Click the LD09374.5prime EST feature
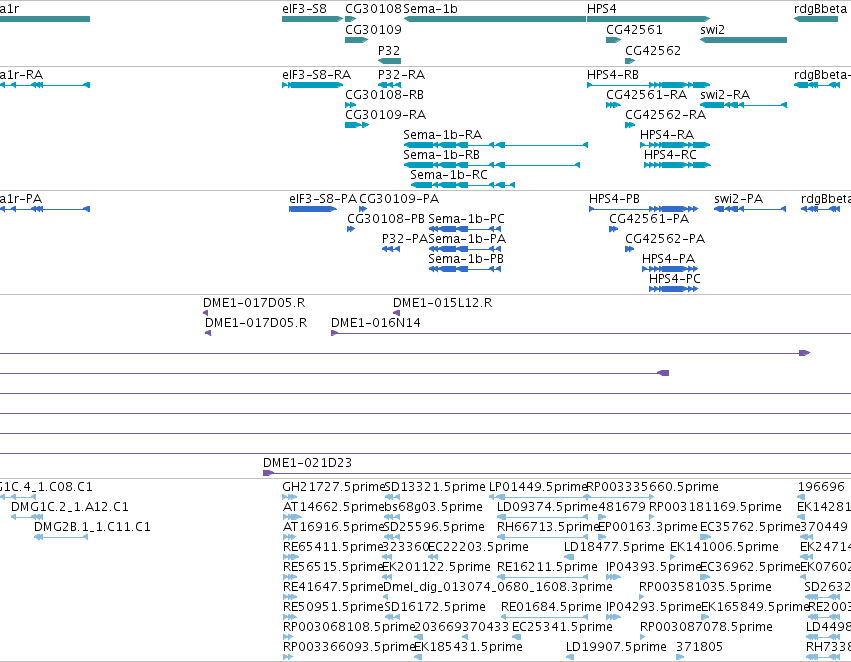The image size is (851, 662). click(x=543, y=517)
